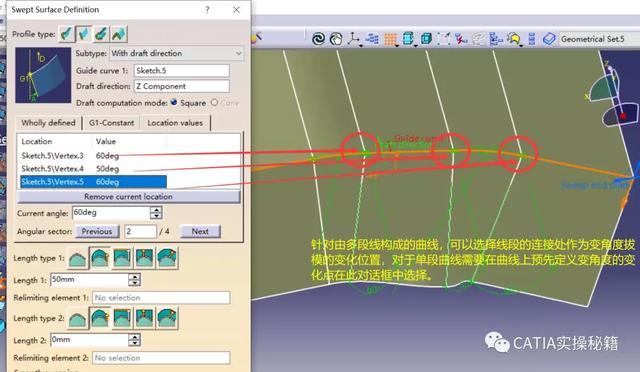The width and height of the screenshot is (640, 372).
Task: Click the Length 2 value field
Action: (x=89, y=340)
